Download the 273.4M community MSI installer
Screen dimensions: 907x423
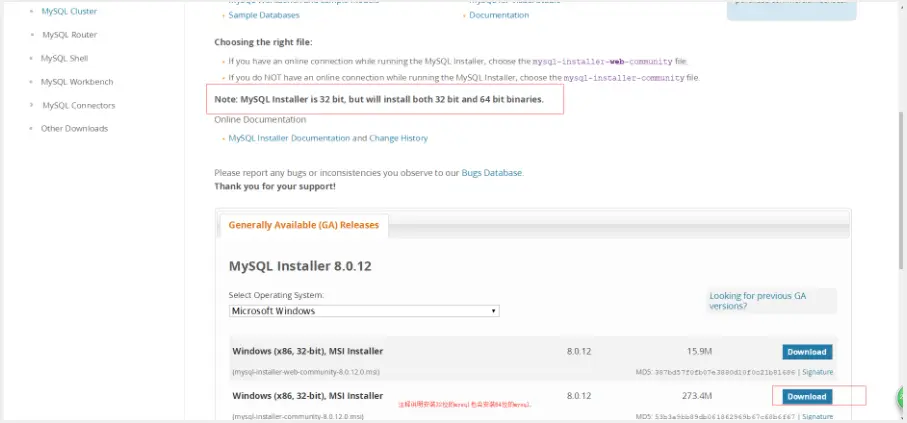(x=807, y=396)
